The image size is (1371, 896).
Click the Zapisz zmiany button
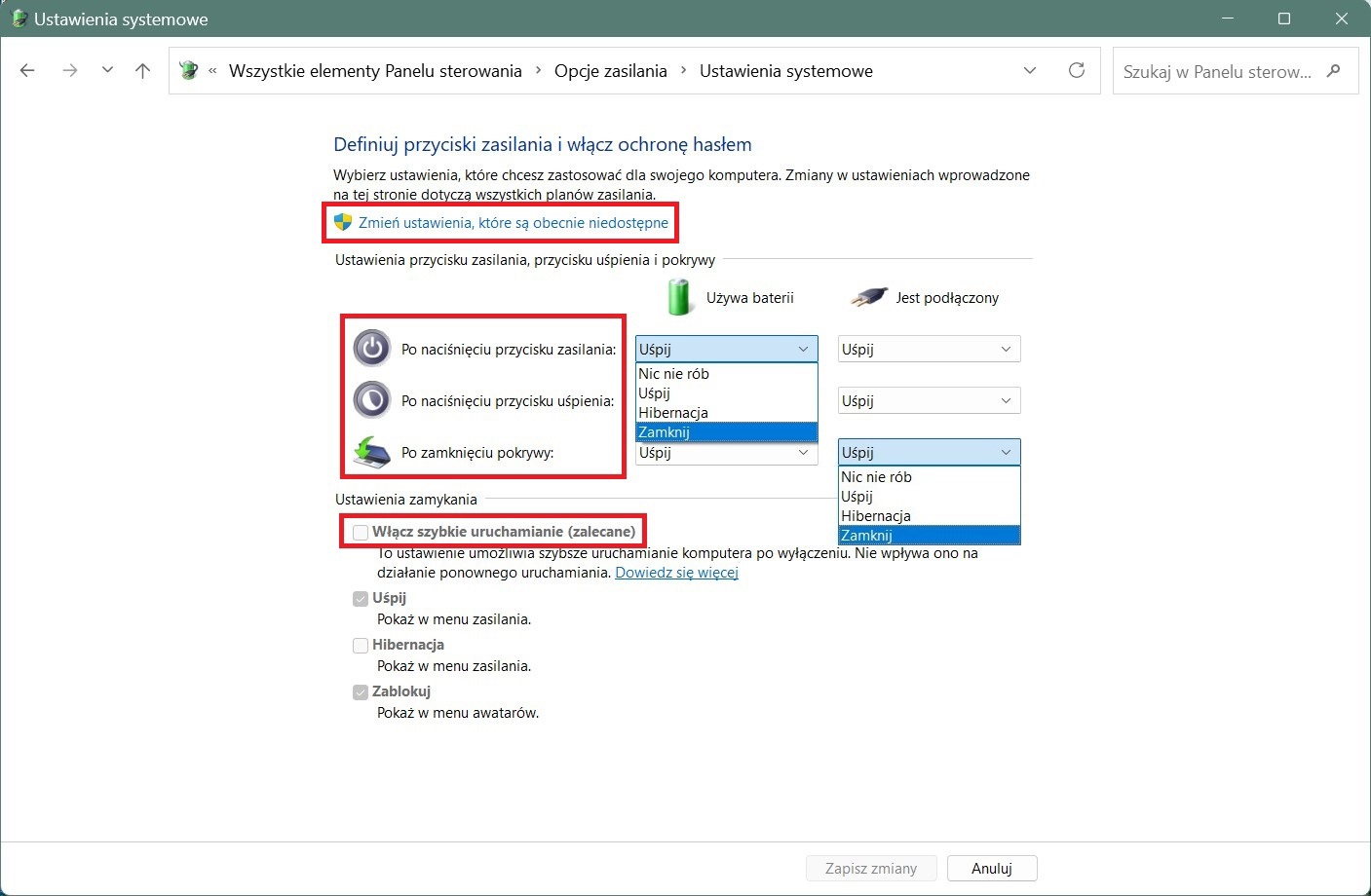pos(871,868)
